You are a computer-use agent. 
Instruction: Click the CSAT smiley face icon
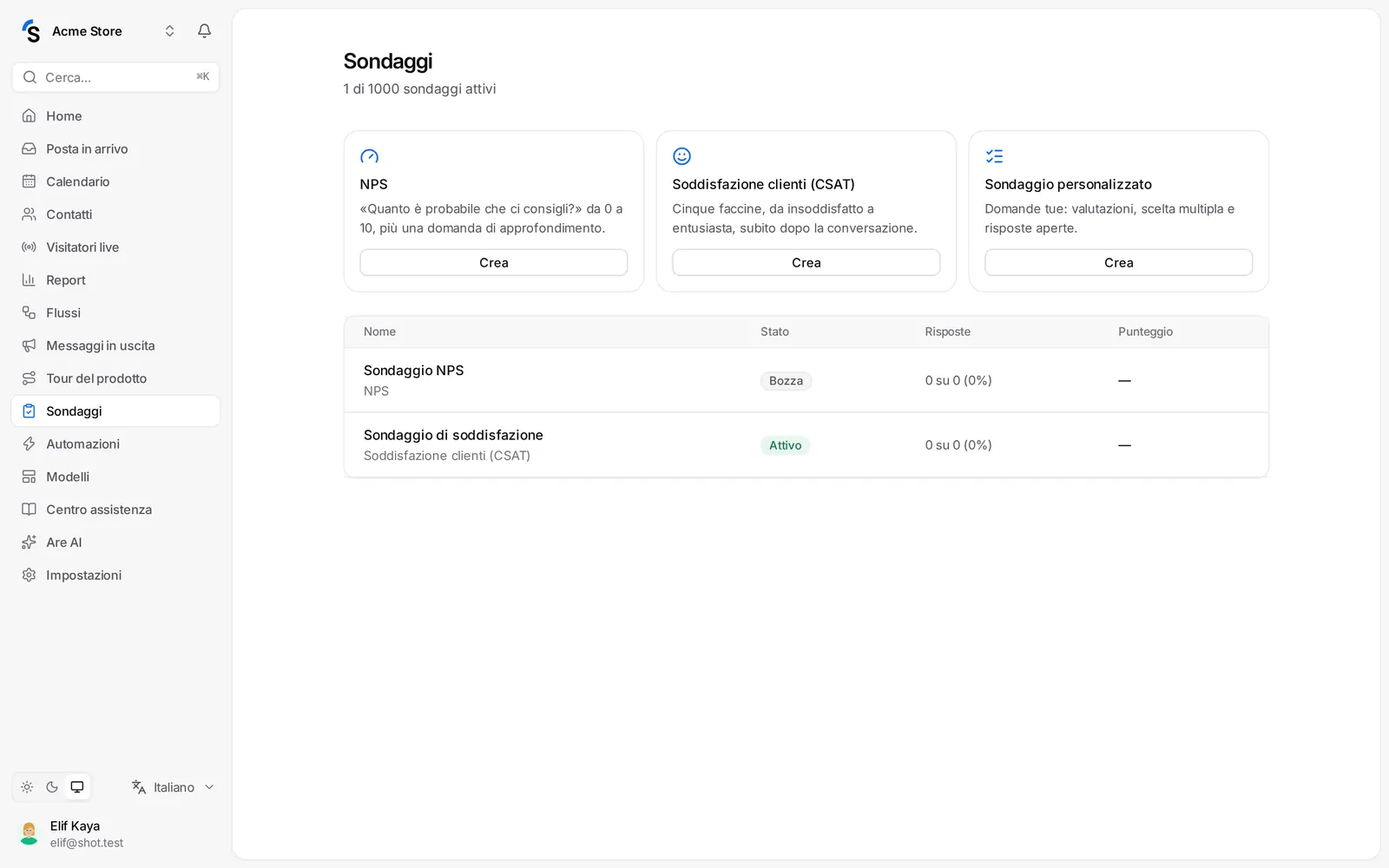682,156
